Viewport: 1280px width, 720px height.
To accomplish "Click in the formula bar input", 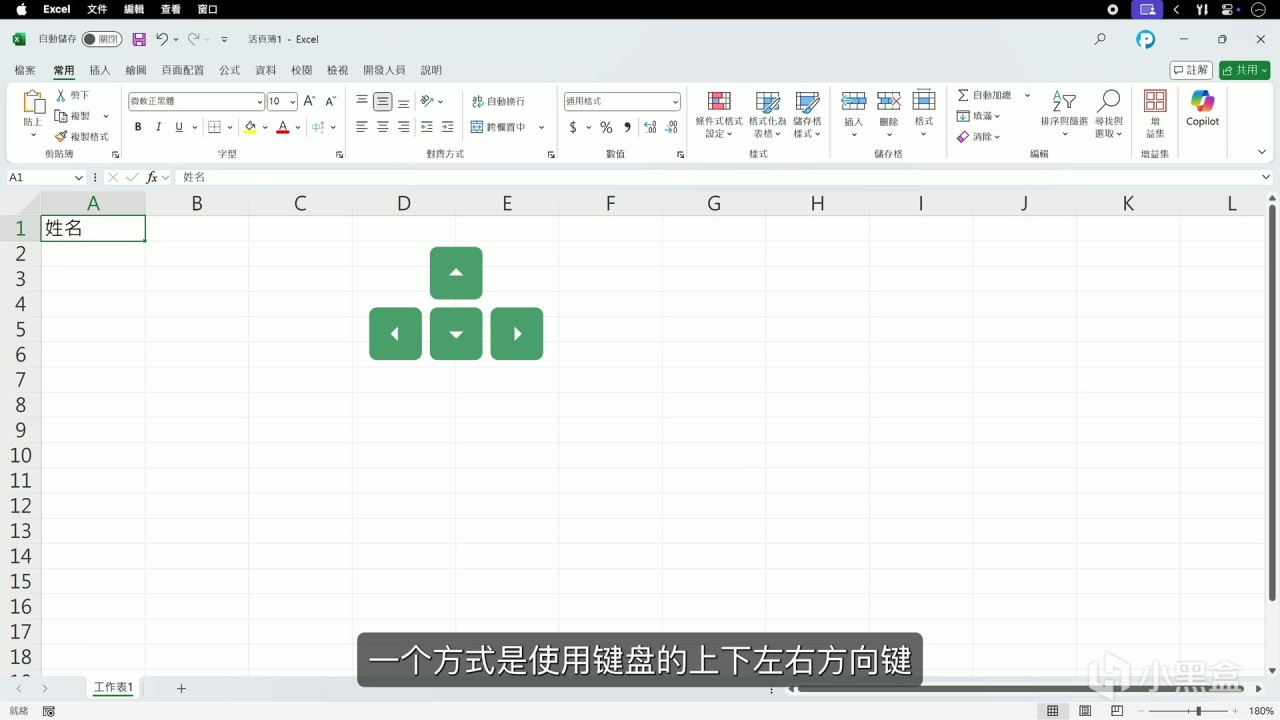I will tap(716, 177).
